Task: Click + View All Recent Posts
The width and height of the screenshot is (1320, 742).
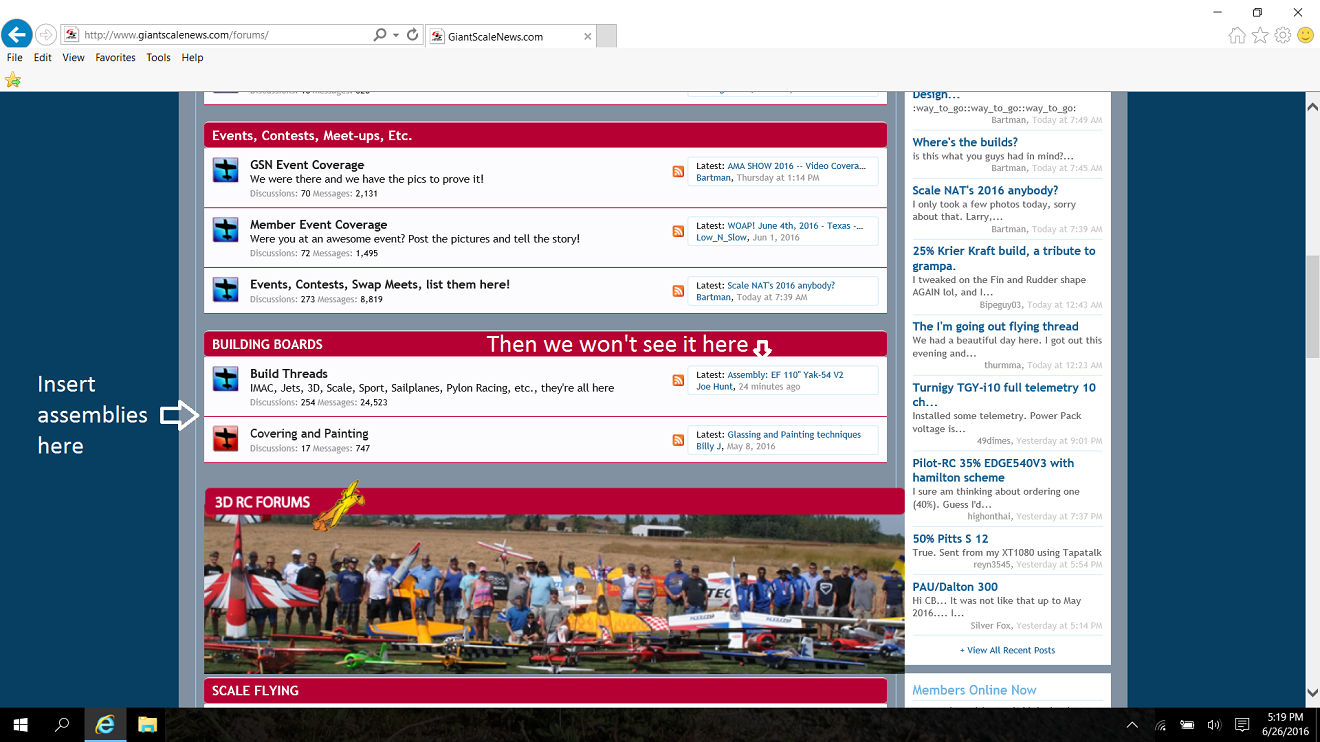Action: click(1007, 650)
